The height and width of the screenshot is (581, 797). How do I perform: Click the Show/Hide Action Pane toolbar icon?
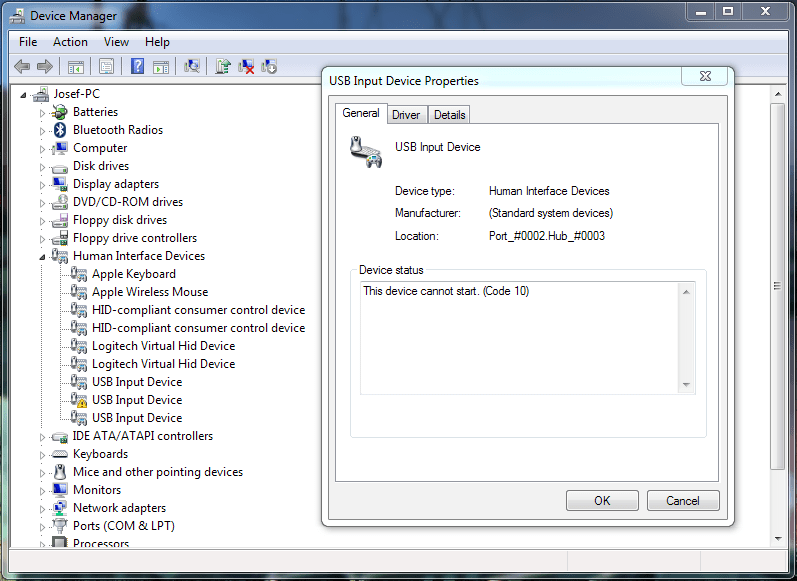(x=161, y=67)
